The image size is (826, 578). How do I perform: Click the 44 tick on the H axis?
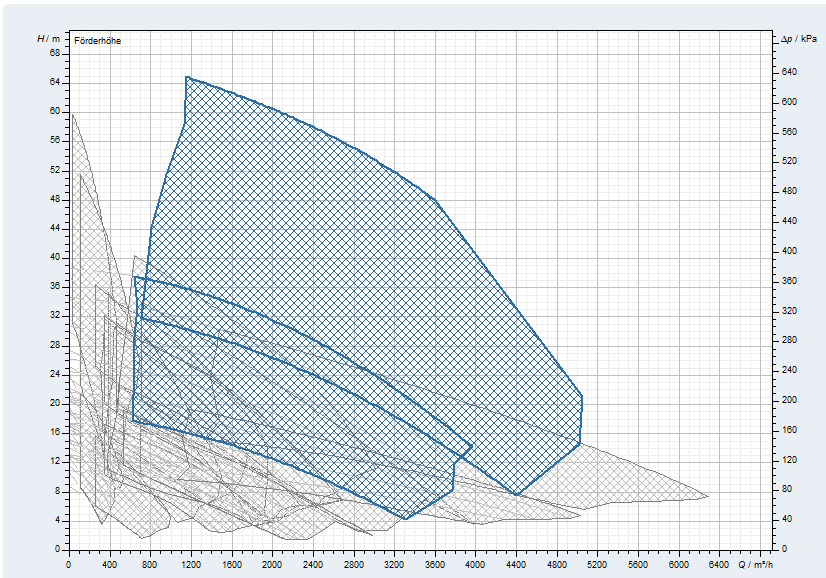[x=55, y=229]
